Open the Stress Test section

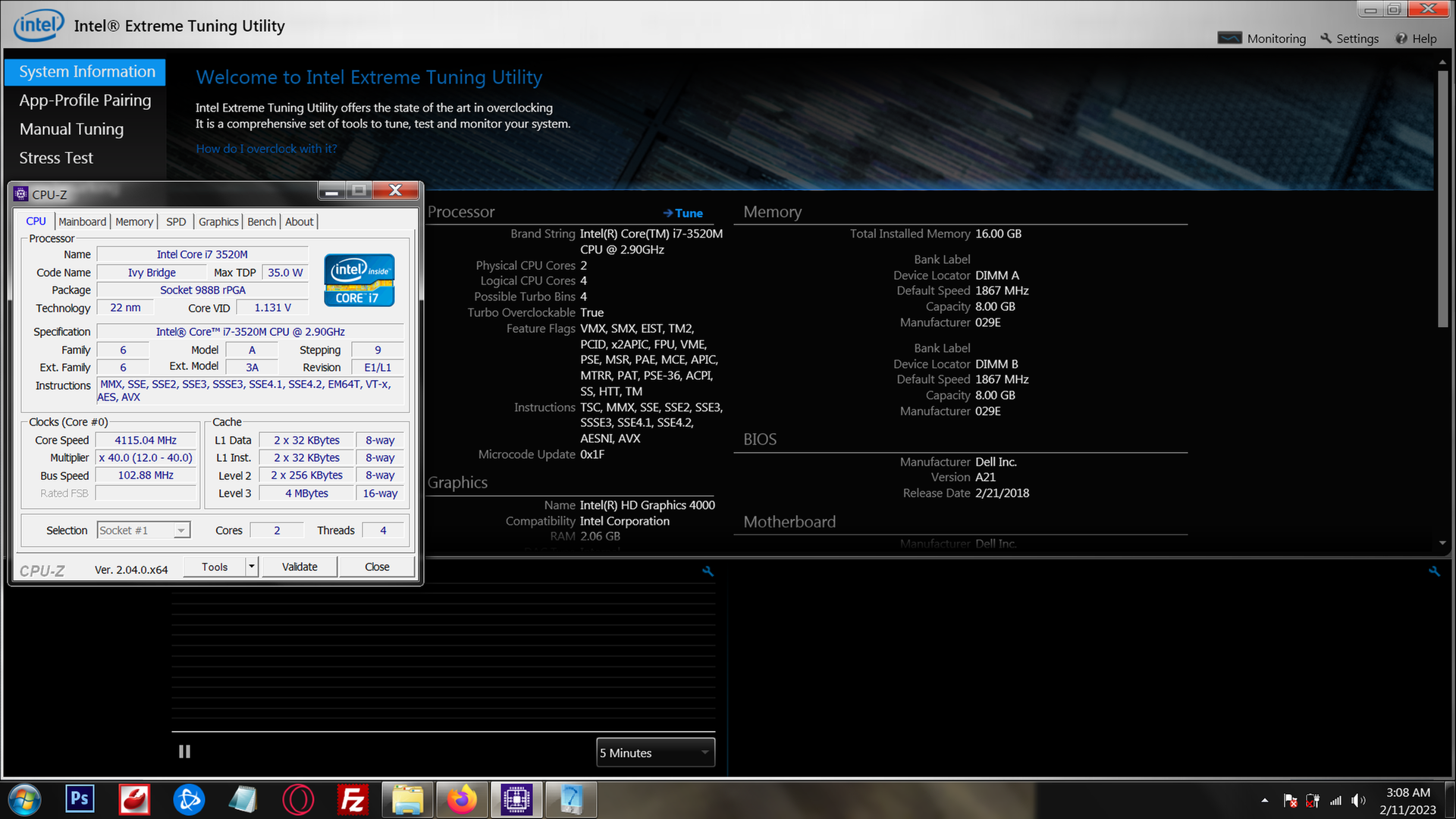(56, 158)
